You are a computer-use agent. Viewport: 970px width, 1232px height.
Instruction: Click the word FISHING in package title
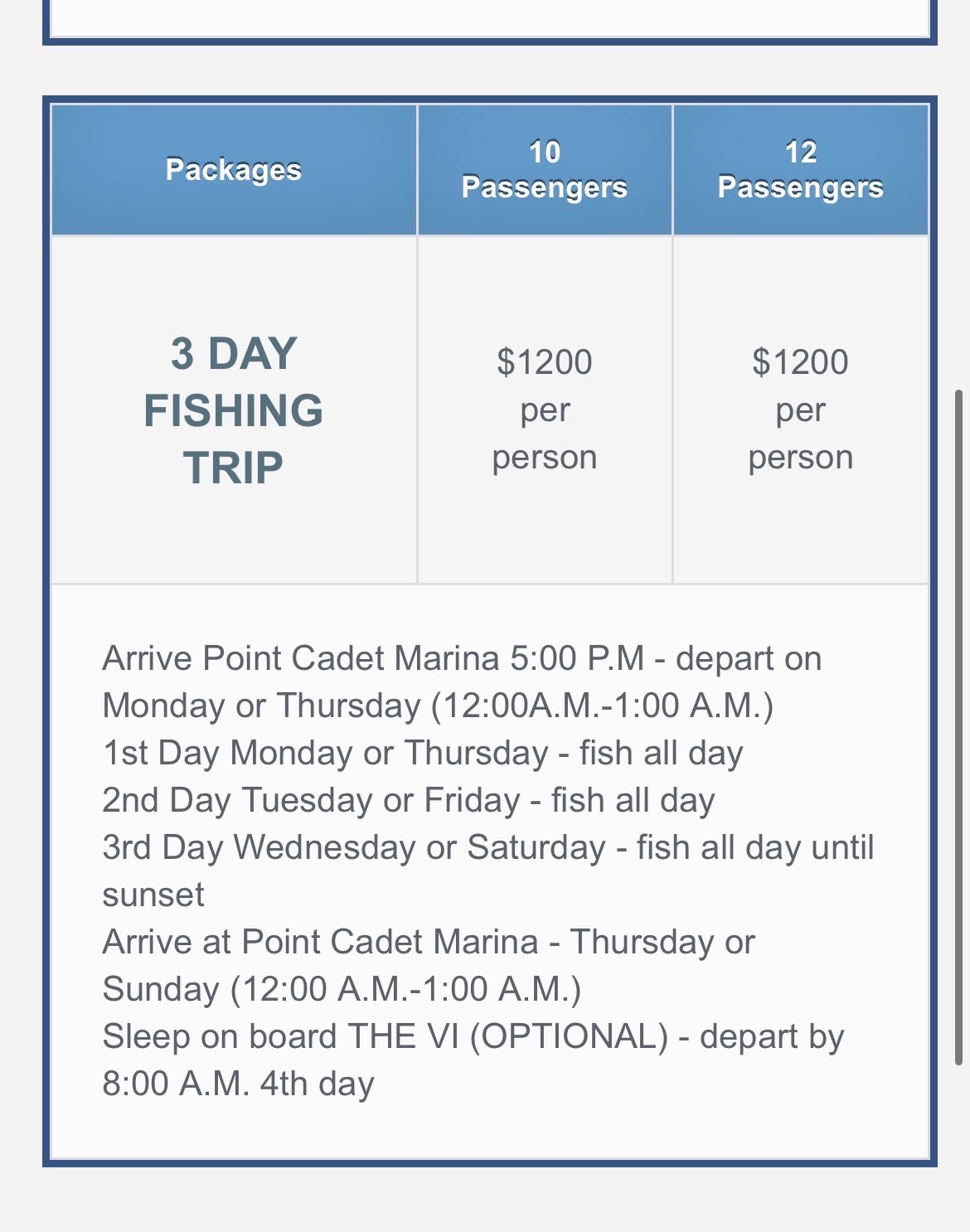(233, 410)
